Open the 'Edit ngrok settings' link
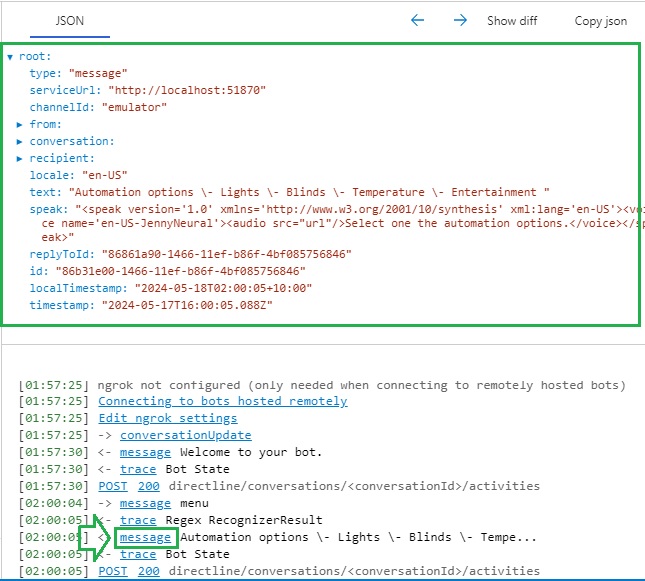This screenshot has width=645, height=581. click(x=167, y=418)
